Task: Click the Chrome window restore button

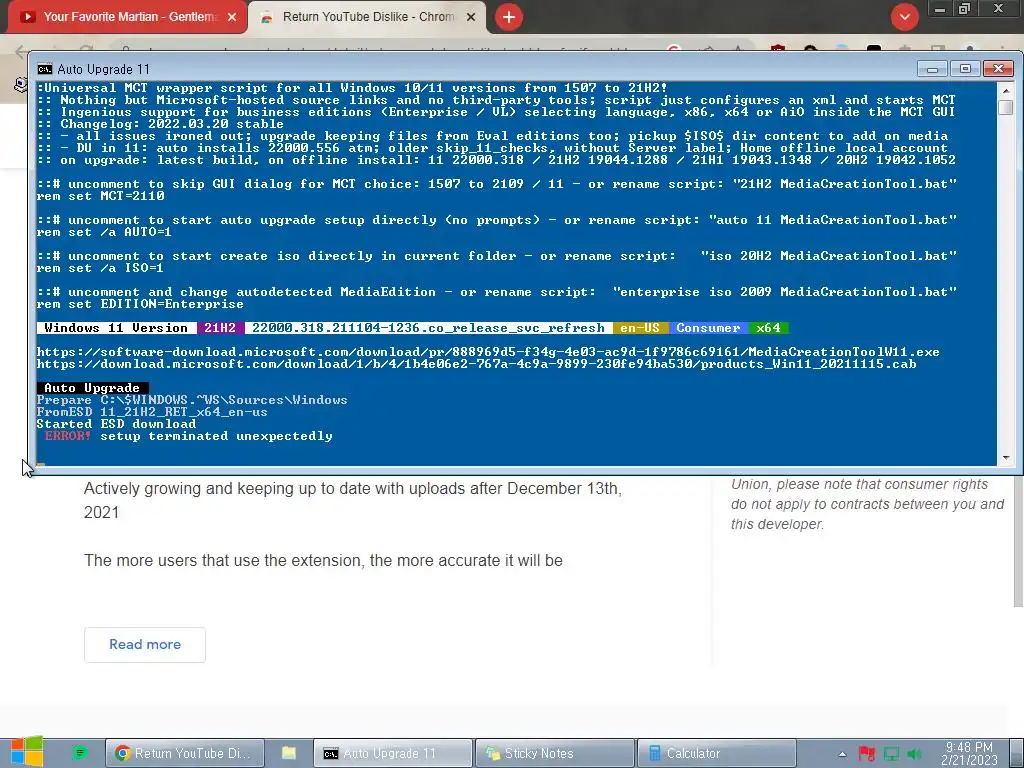Action: point(965,8)
